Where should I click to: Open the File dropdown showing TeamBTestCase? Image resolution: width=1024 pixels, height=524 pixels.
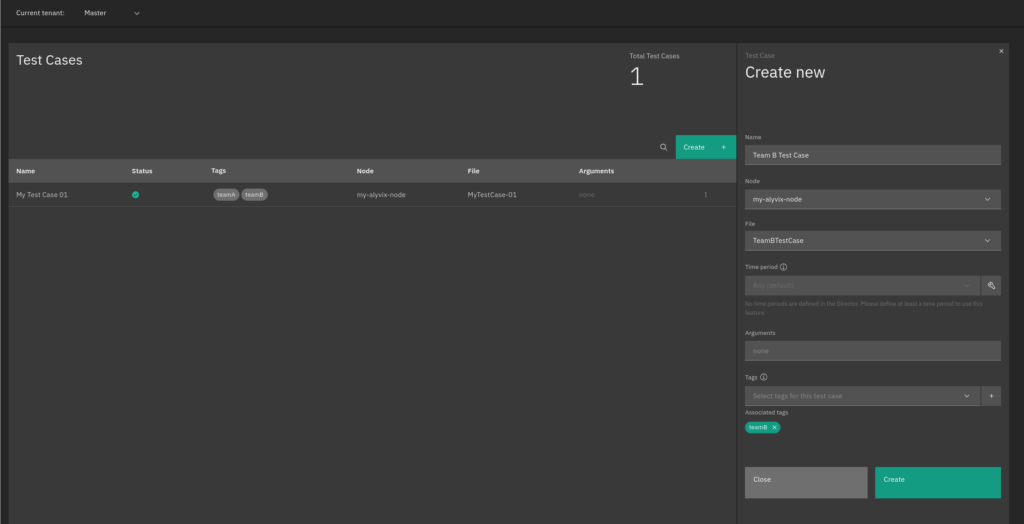[872, 241]
